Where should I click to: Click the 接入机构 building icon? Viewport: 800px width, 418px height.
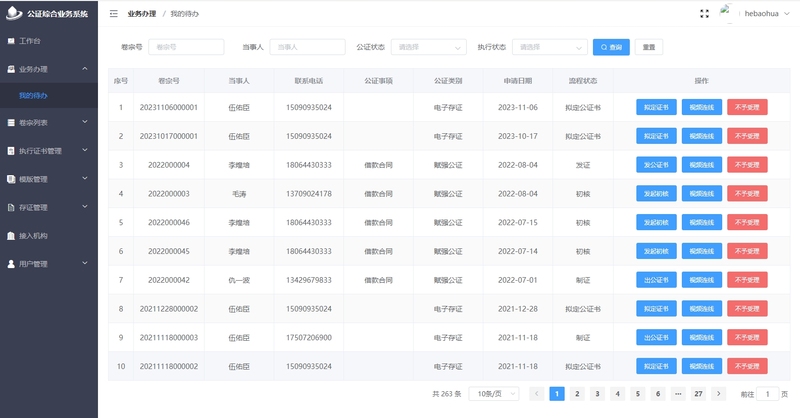(11, 236)
